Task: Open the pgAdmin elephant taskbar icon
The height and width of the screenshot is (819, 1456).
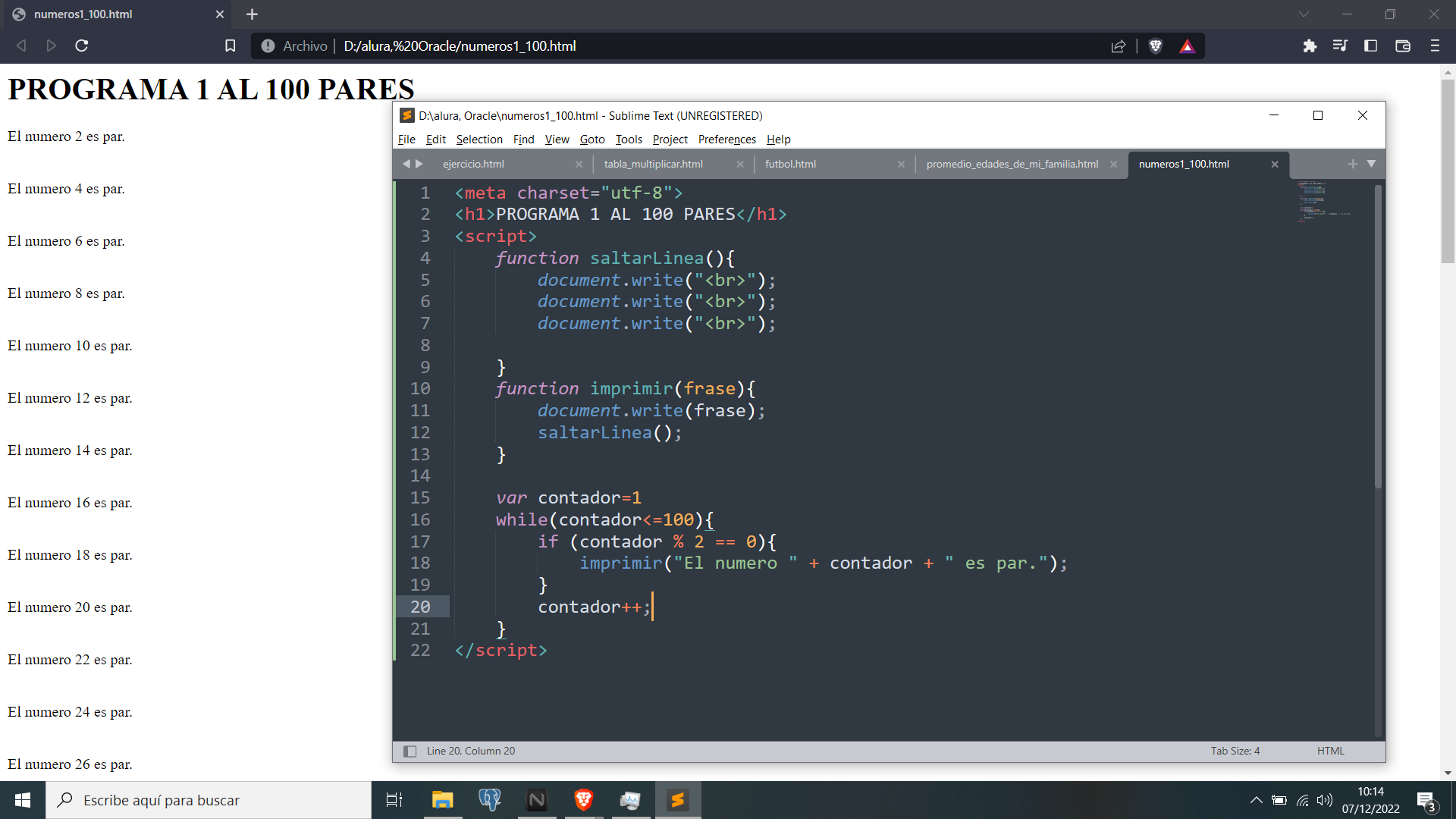Action: [x=490, y=800]
